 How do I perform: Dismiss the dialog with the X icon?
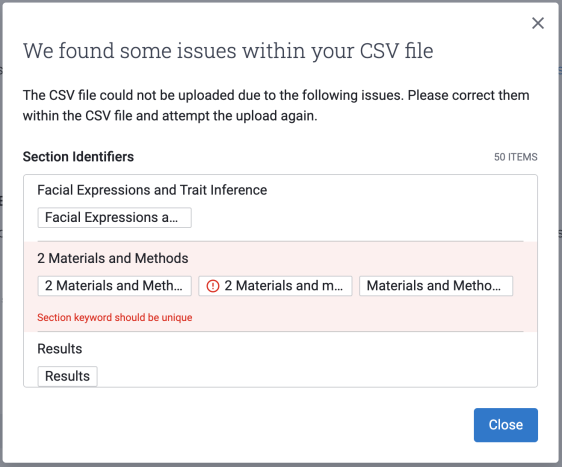(538, 23)
